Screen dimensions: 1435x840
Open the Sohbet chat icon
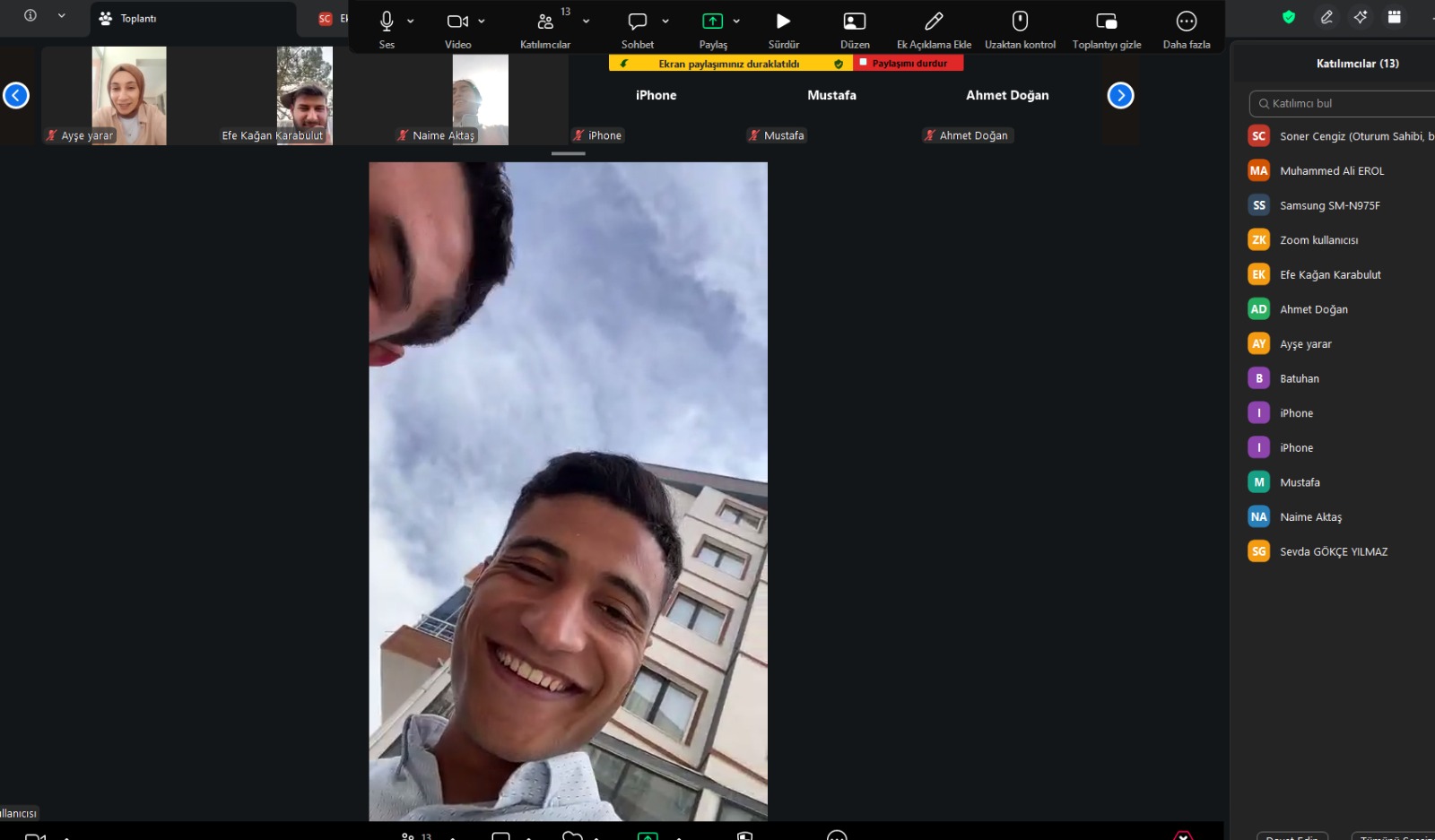(x=637, y=22)
